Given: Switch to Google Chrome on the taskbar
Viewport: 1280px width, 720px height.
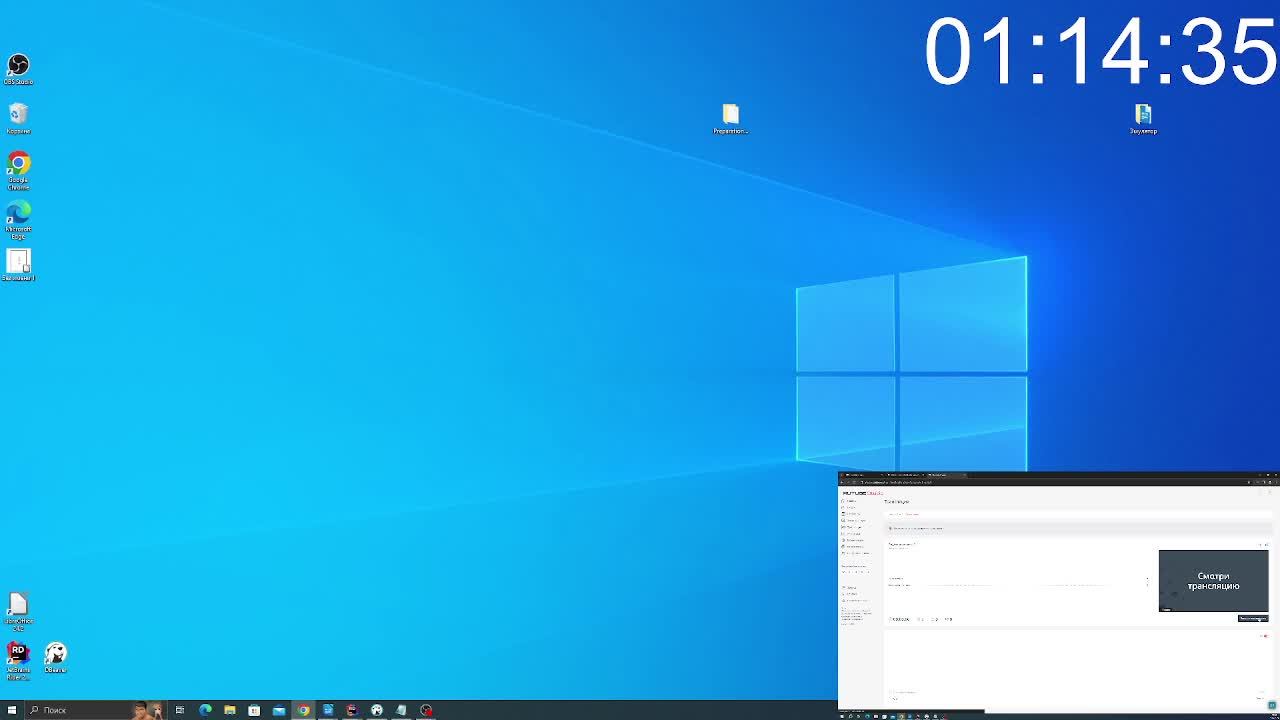Looking at the screenshot, I should click(x=303, y=710).
